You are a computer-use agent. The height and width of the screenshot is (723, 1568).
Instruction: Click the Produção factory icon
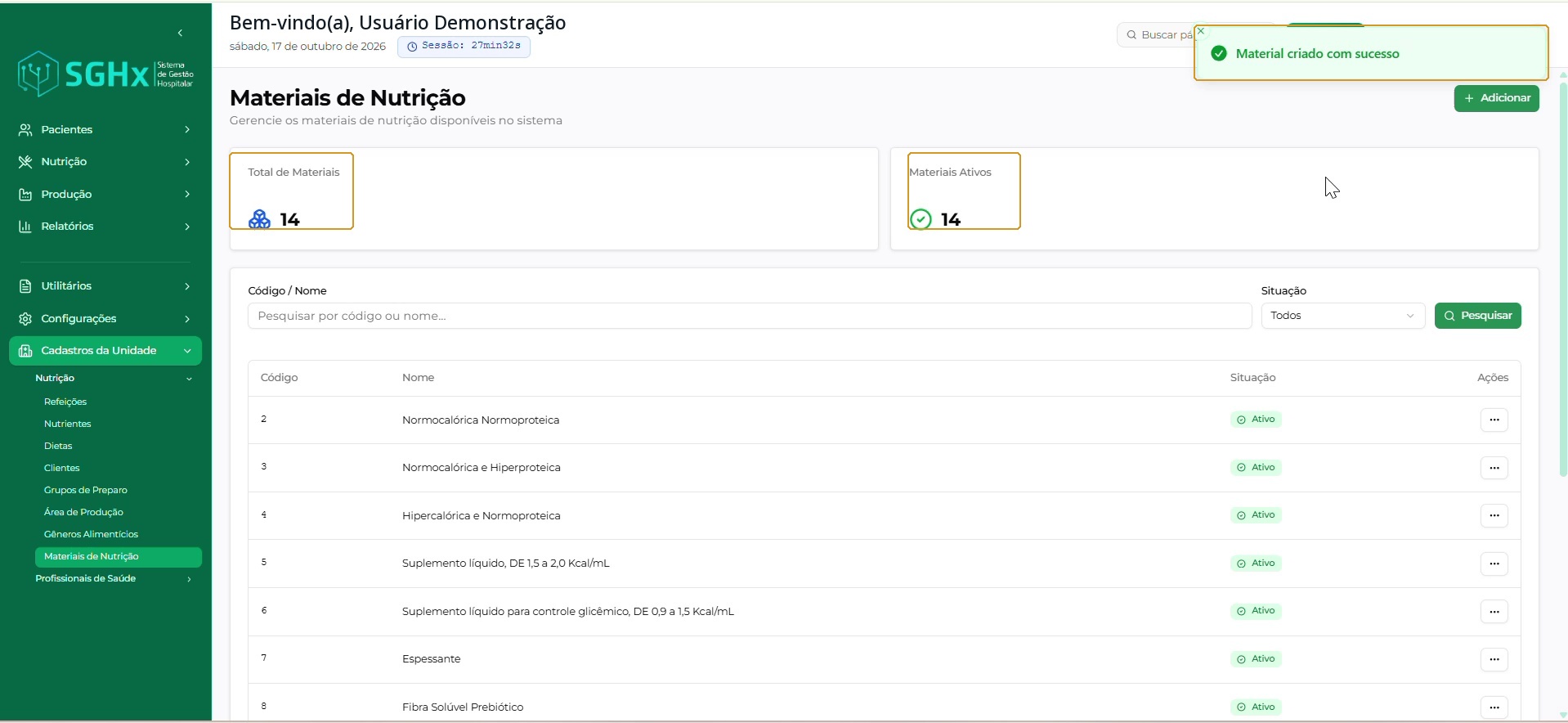coord(25,195)
